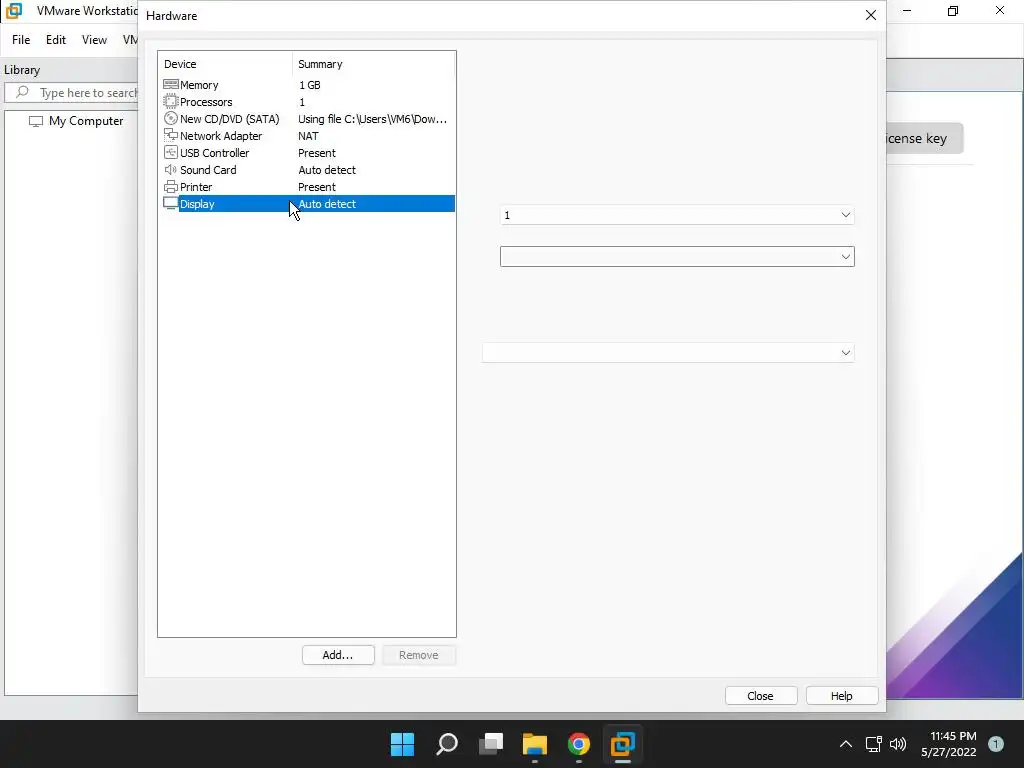The width and height of the screenshot is (1024, 768).
Task: Show hidden system tray icons
Action: (x=846, y=744)
